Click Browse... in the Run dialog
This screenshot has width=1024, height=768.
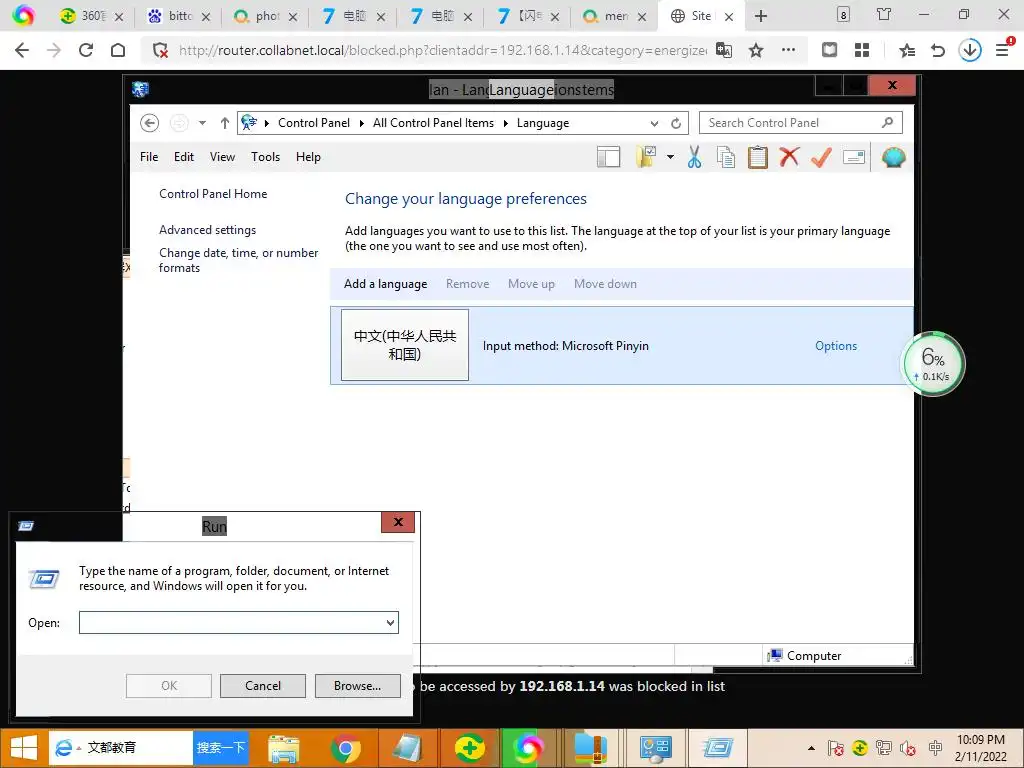[x=357, y=686]
